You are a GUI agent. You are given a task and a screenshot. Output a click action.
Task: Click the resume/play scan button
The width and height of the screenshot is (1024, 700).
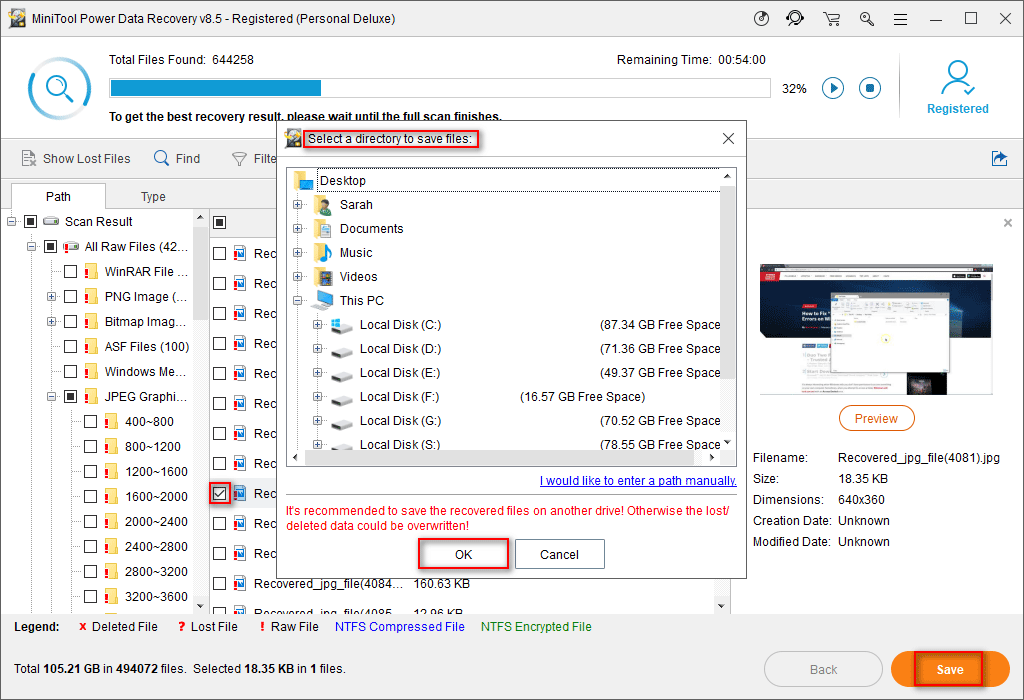pyautogui.click(x=833, y=88)
